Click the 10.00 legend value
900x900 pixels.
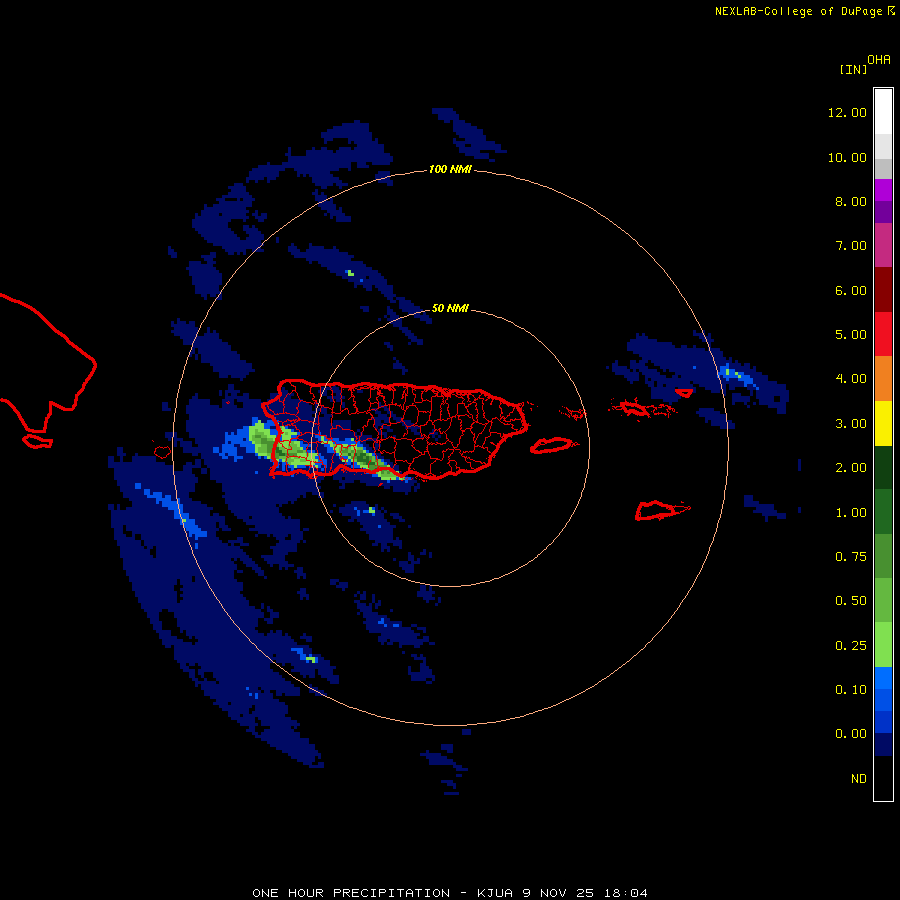coord(847,157)
